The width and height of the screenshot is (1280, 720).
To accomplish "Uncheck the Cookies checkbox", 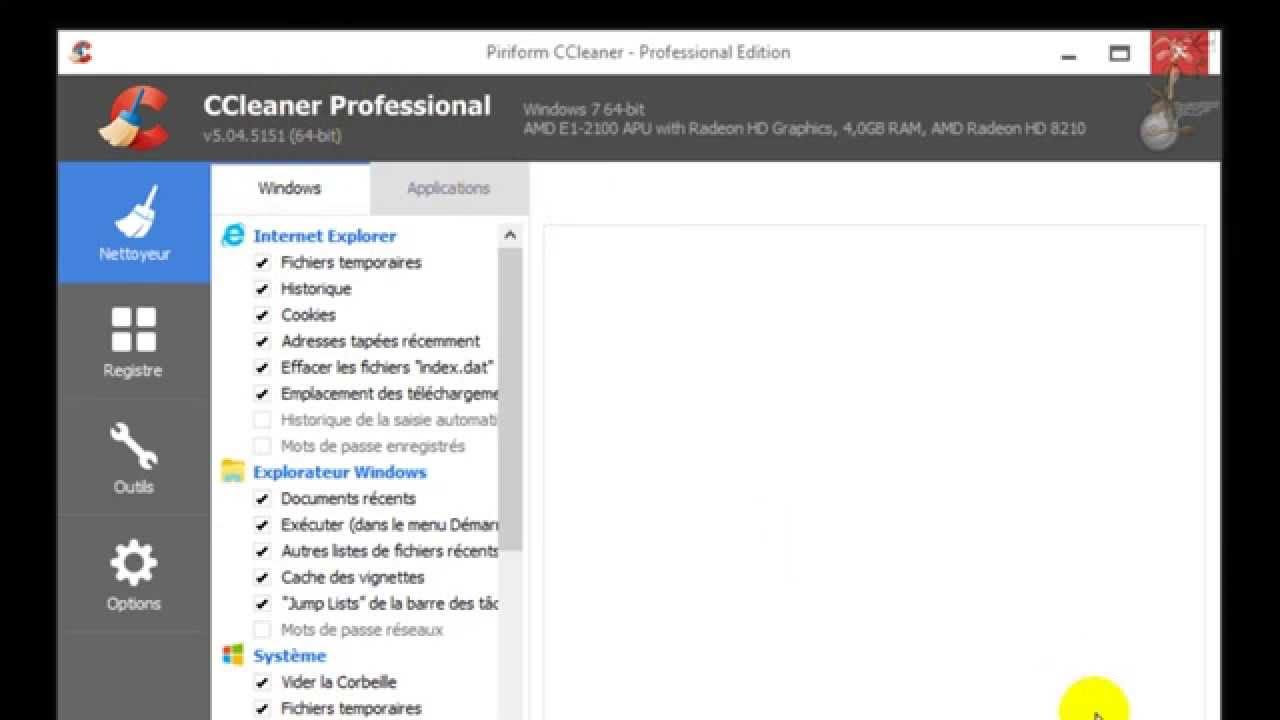I will (x=262, y=315).
